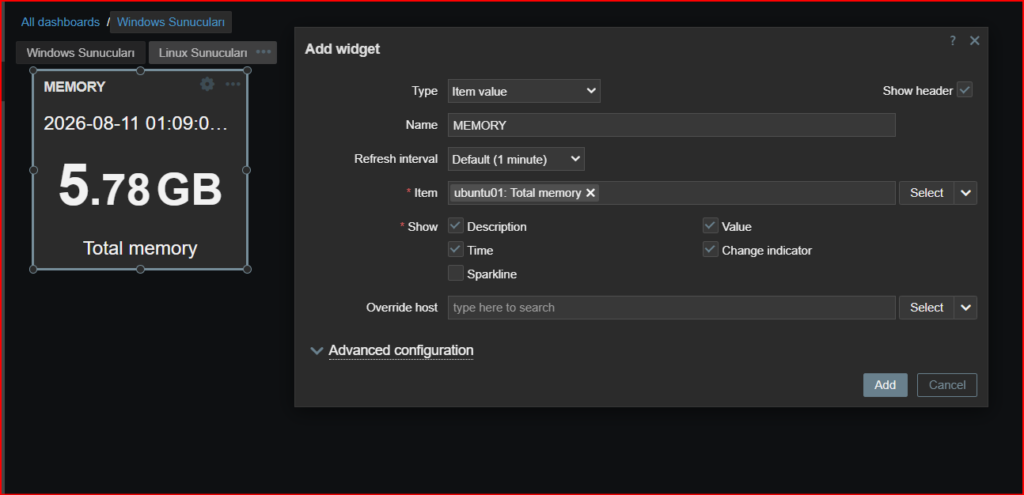Screen dimensions: 1024x495
Task: Click the Select button for Override host
Action: (x=927, y=308)
